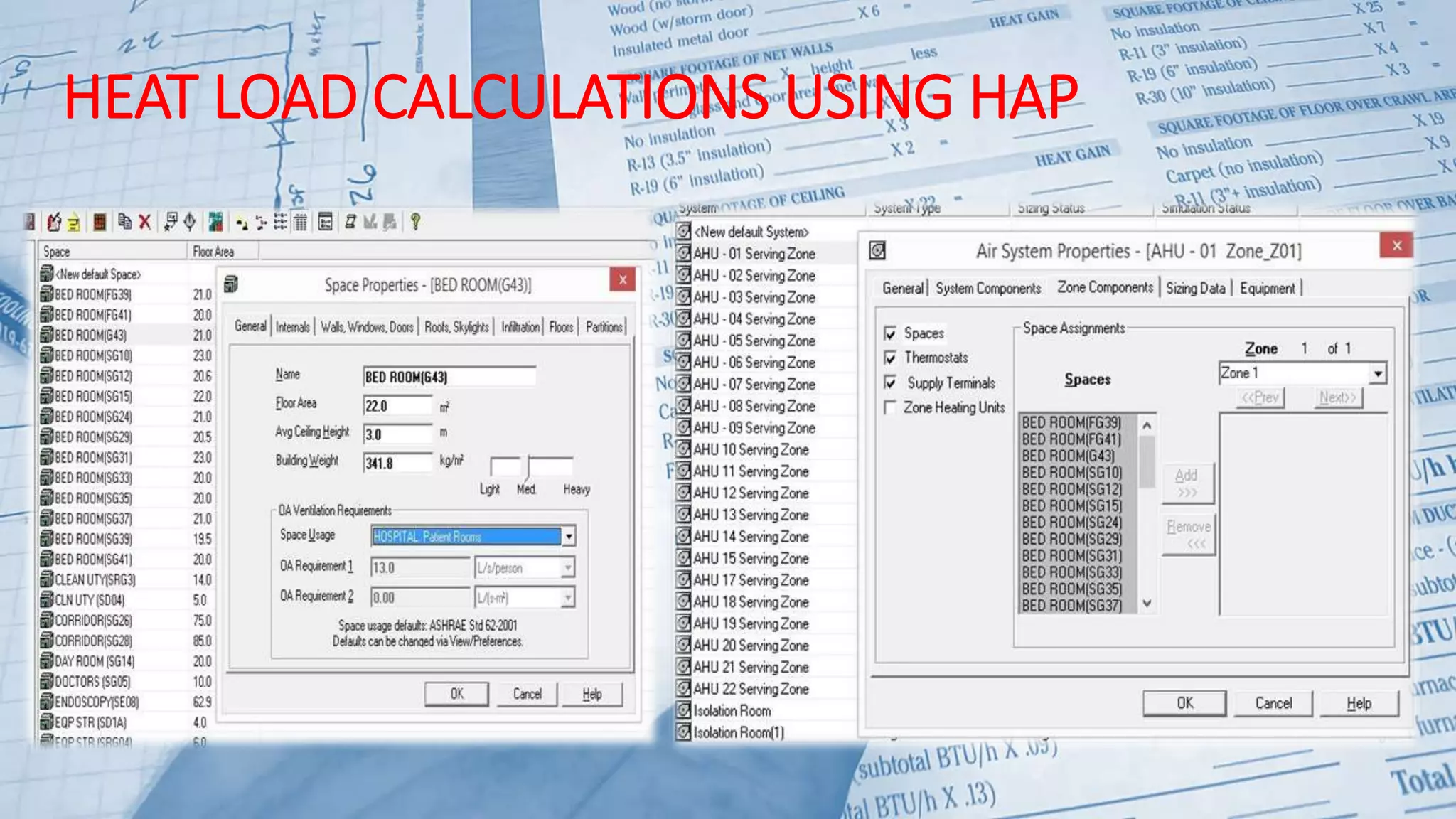Screen dimensions: 1456x819
Task: Uncheck the Thermostats checkbox
Action: pos(890,358)
